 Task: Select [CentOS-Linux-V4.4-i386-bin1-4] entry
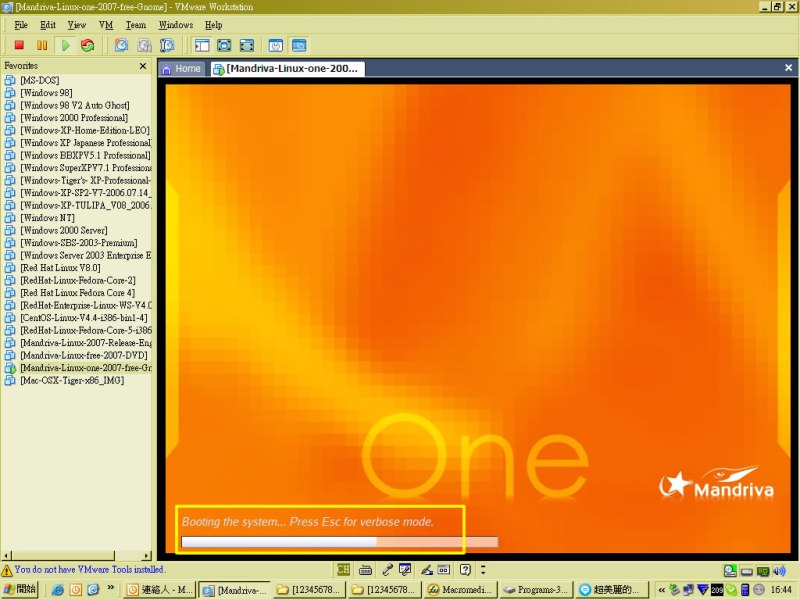click(84, 318)
